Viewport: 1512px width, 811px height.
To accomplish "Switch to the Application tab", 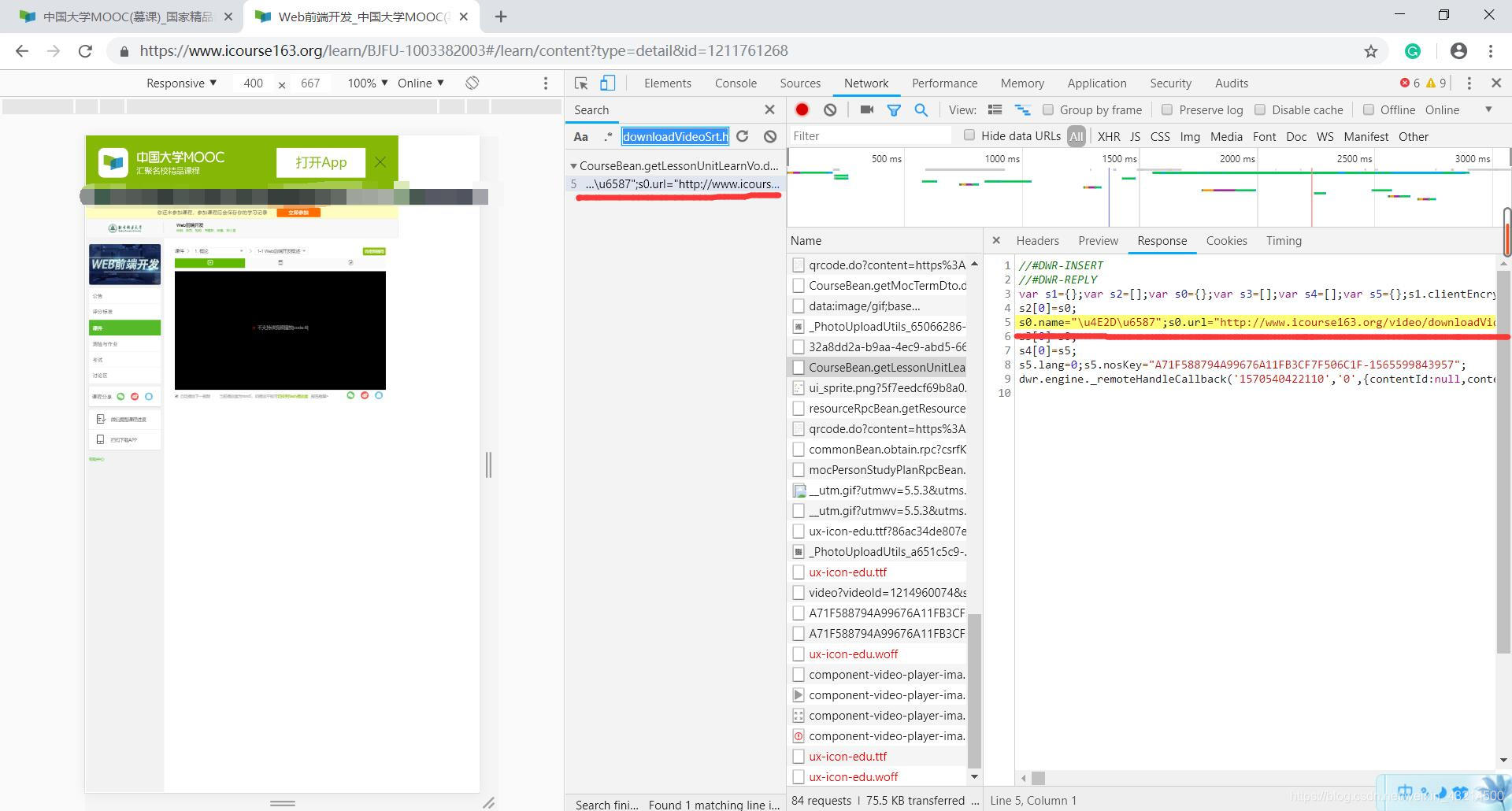I will (x=1096, y=83).
